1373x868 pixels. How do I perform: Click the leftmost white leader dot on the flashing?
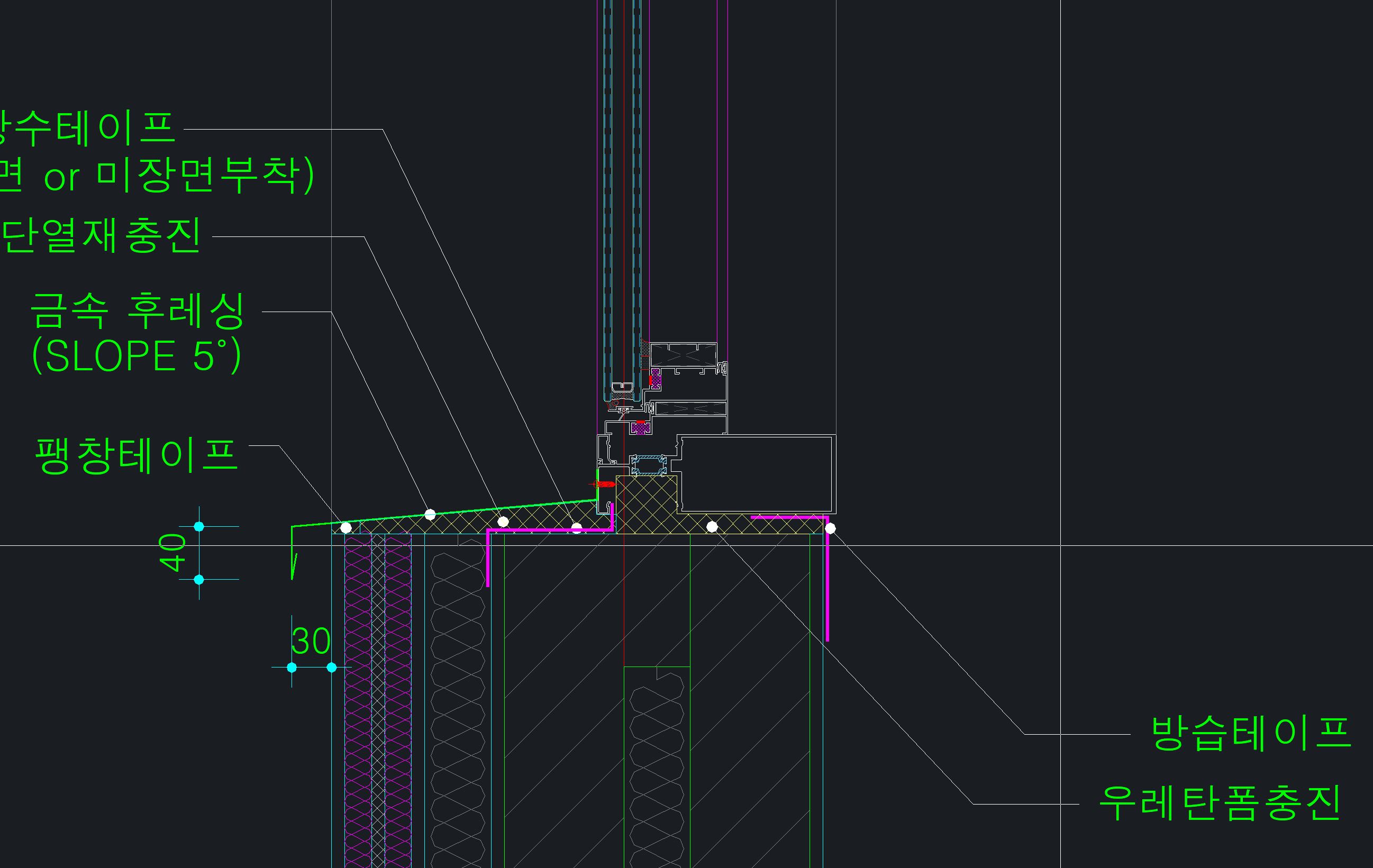coord(346,528)
